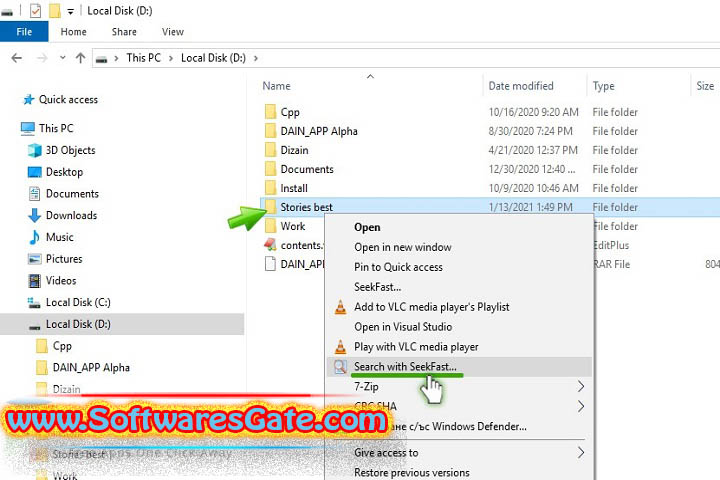Image resolution: width=720 pixels, height=480 pixels.
Task: Select the Install folder in file list
Action: click(294, 188)
